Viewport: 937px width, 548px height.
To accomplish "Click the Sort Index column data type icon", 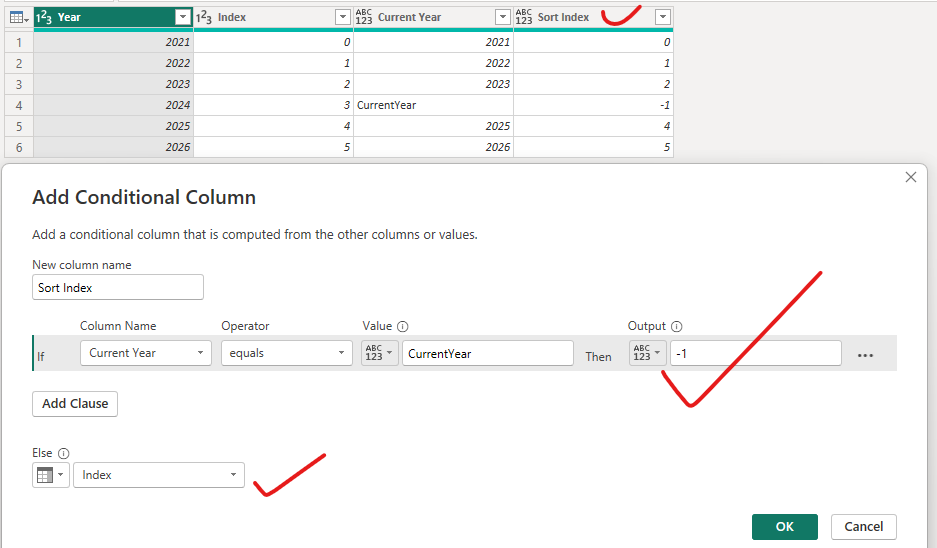I will click(523, 17).
